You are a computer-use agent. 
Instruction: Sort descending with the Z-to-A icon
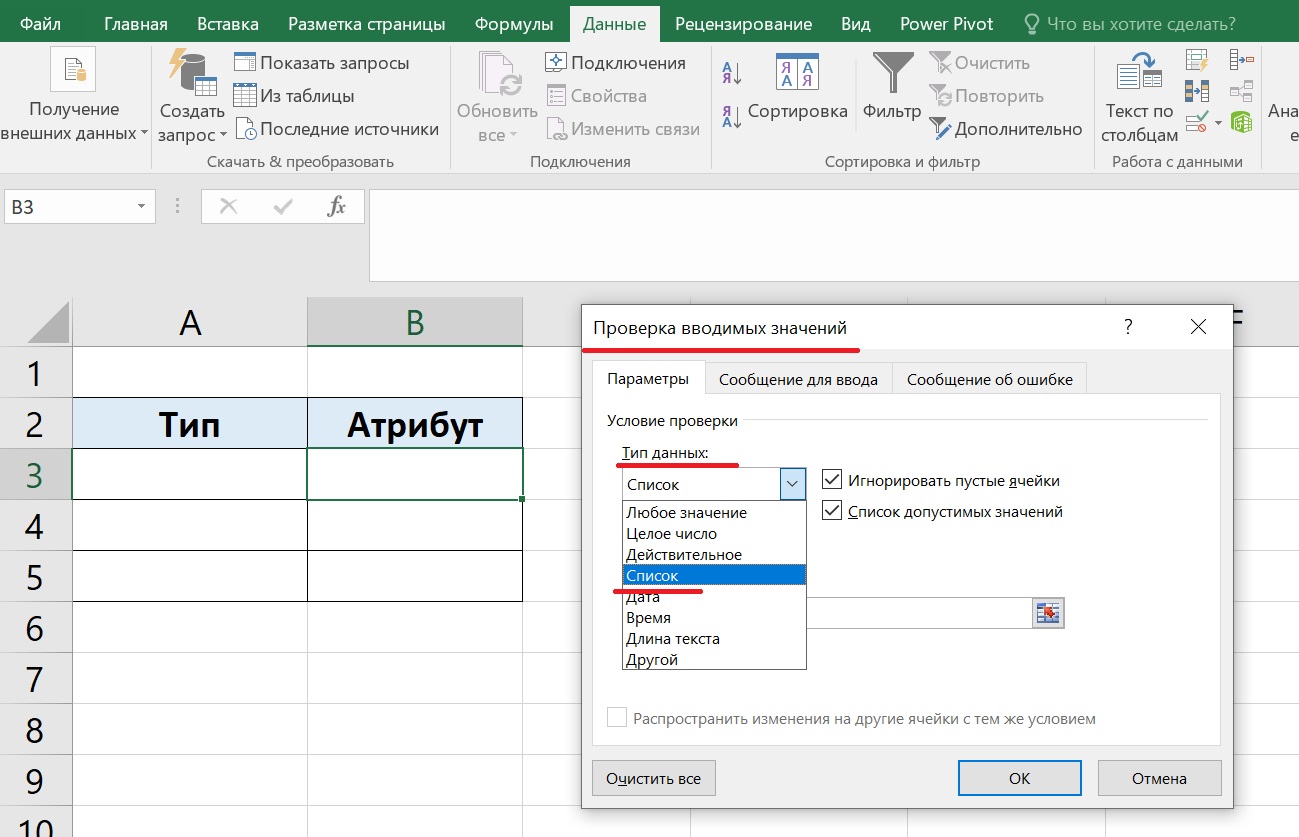pyautogui.click(x=731, y=116)
